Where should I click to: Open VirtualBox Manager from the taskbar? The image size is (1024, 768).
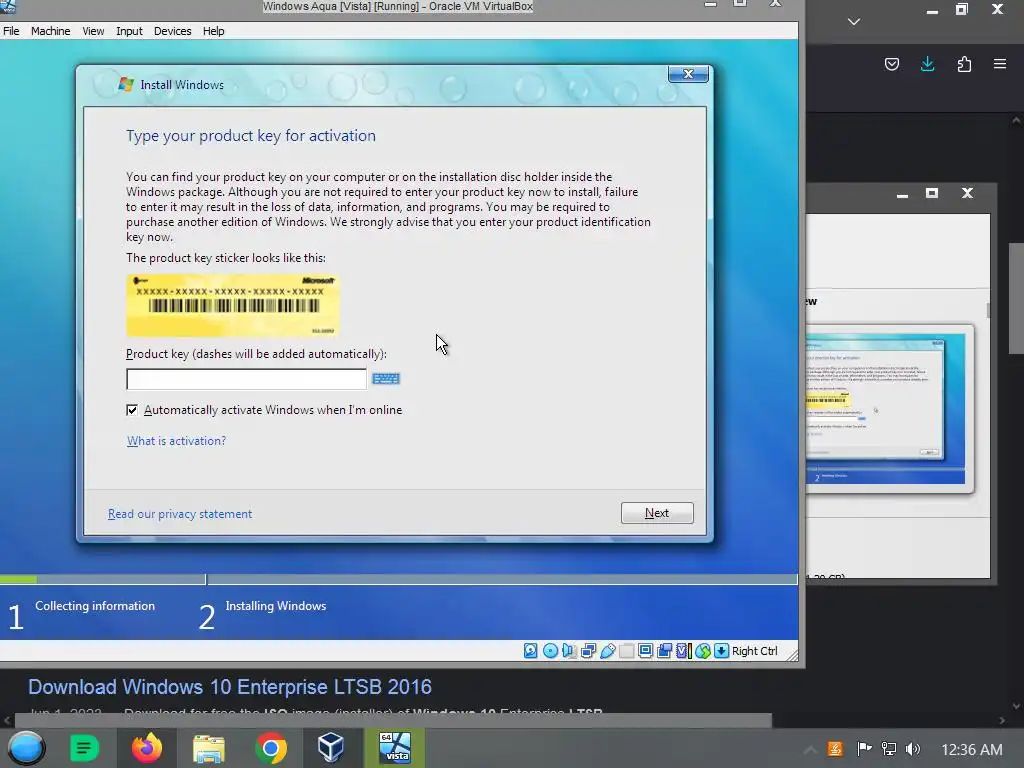click(x=331, y=748)
